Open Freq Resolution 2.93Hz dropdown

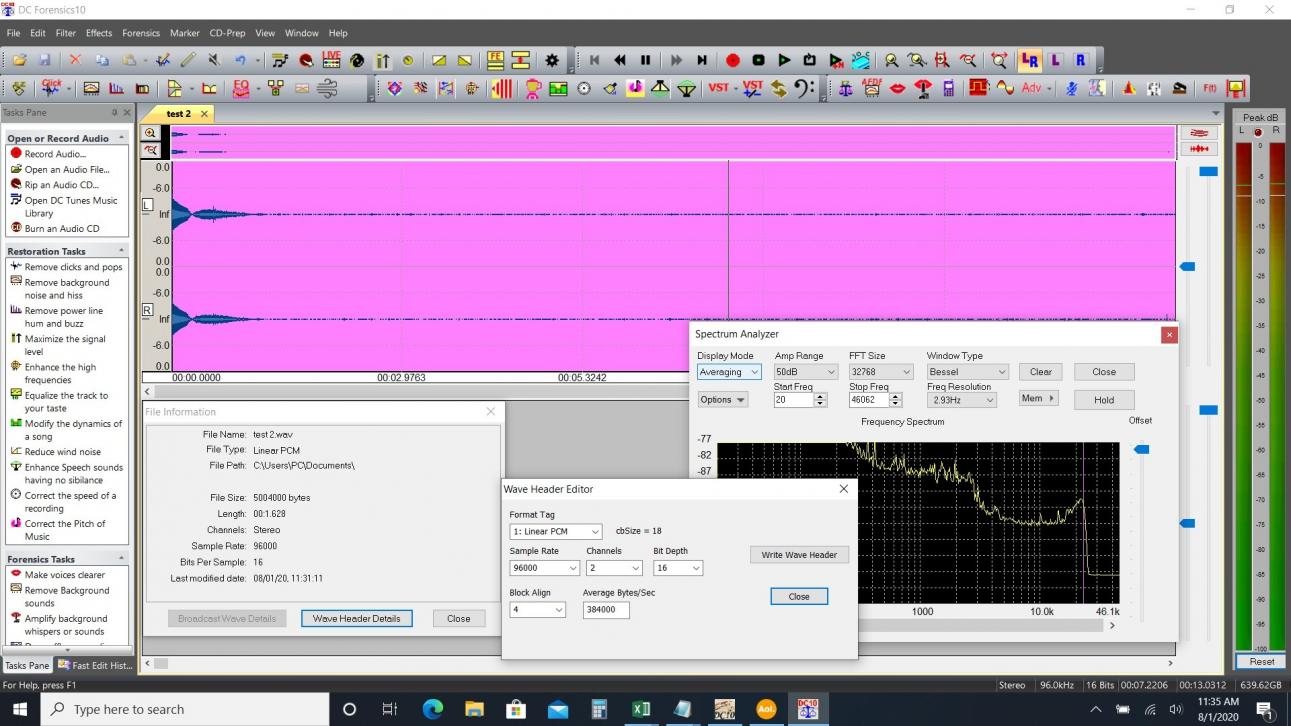pos(962,400)
